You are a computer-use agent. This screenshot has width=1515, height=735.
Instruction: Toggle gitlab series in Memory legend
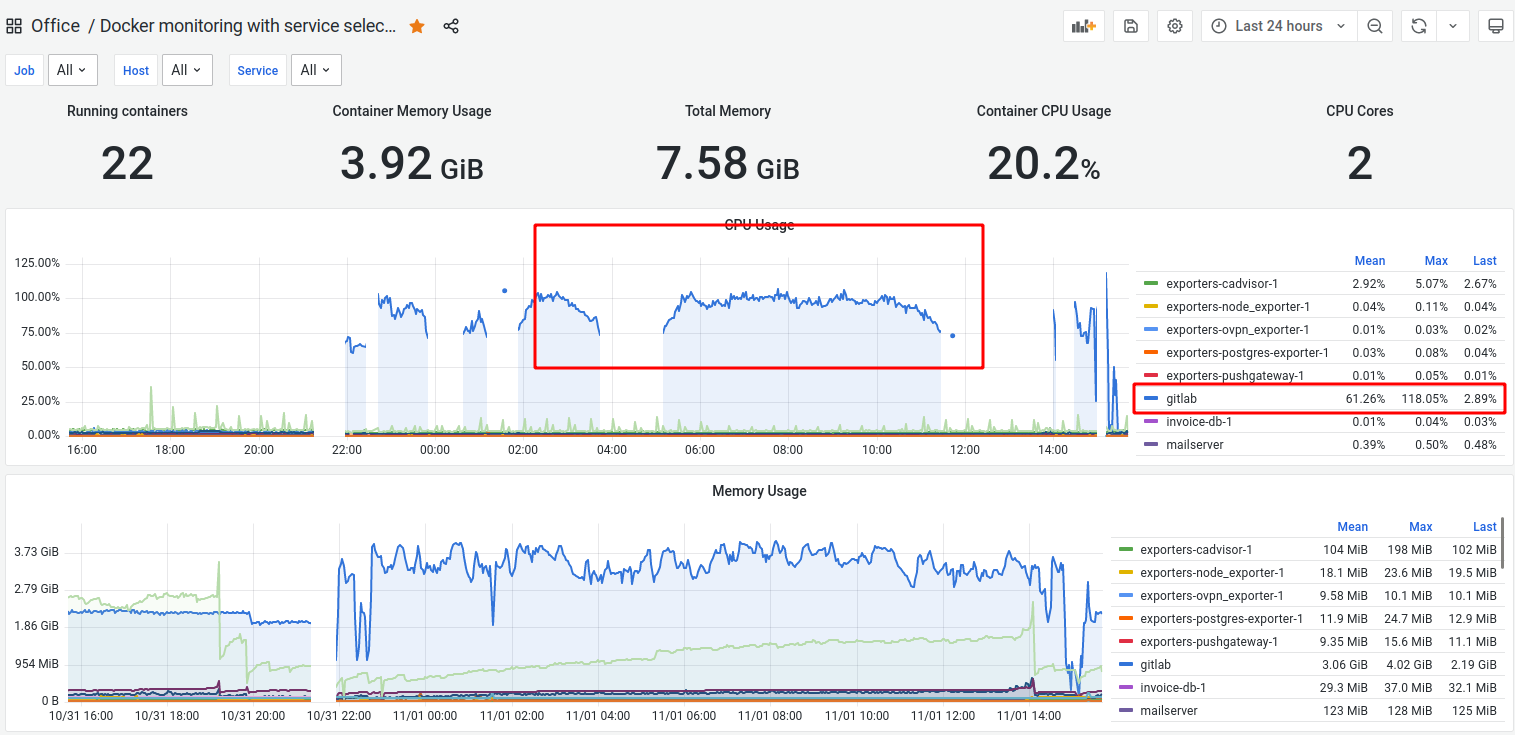[x=1155, y=664]
